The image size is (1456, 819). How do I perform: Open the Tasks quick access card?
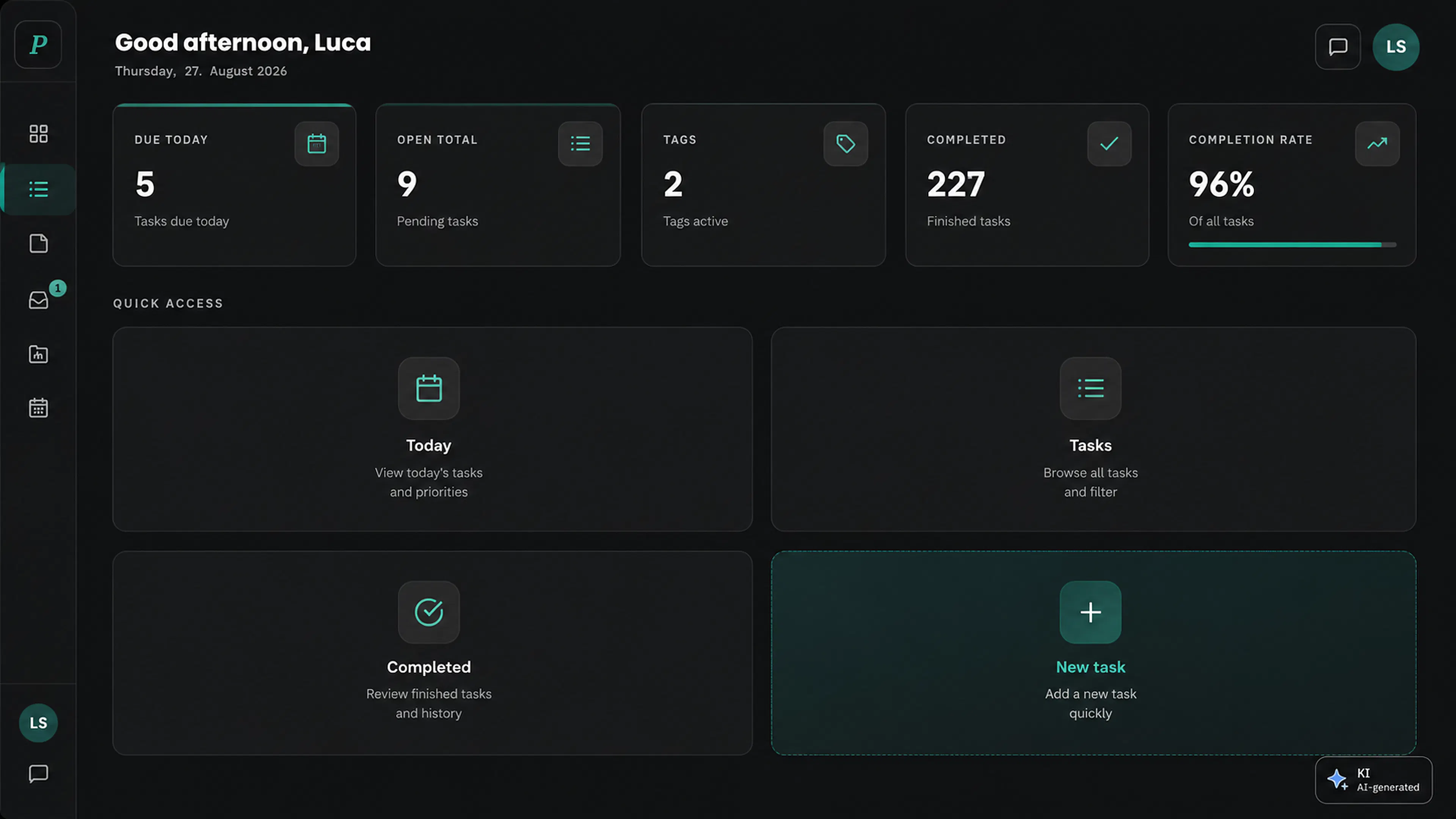1094,429
